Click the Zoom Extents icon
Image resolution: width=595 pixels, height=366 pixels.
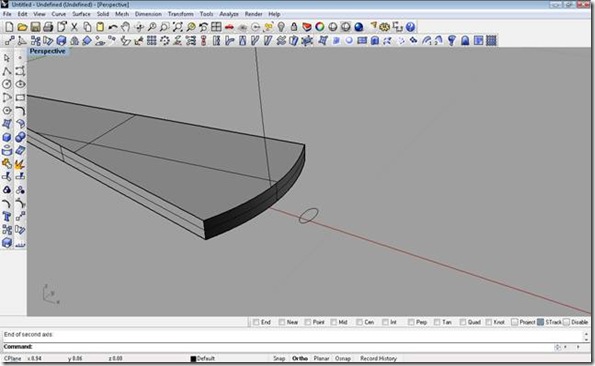[x=177, y=27]
